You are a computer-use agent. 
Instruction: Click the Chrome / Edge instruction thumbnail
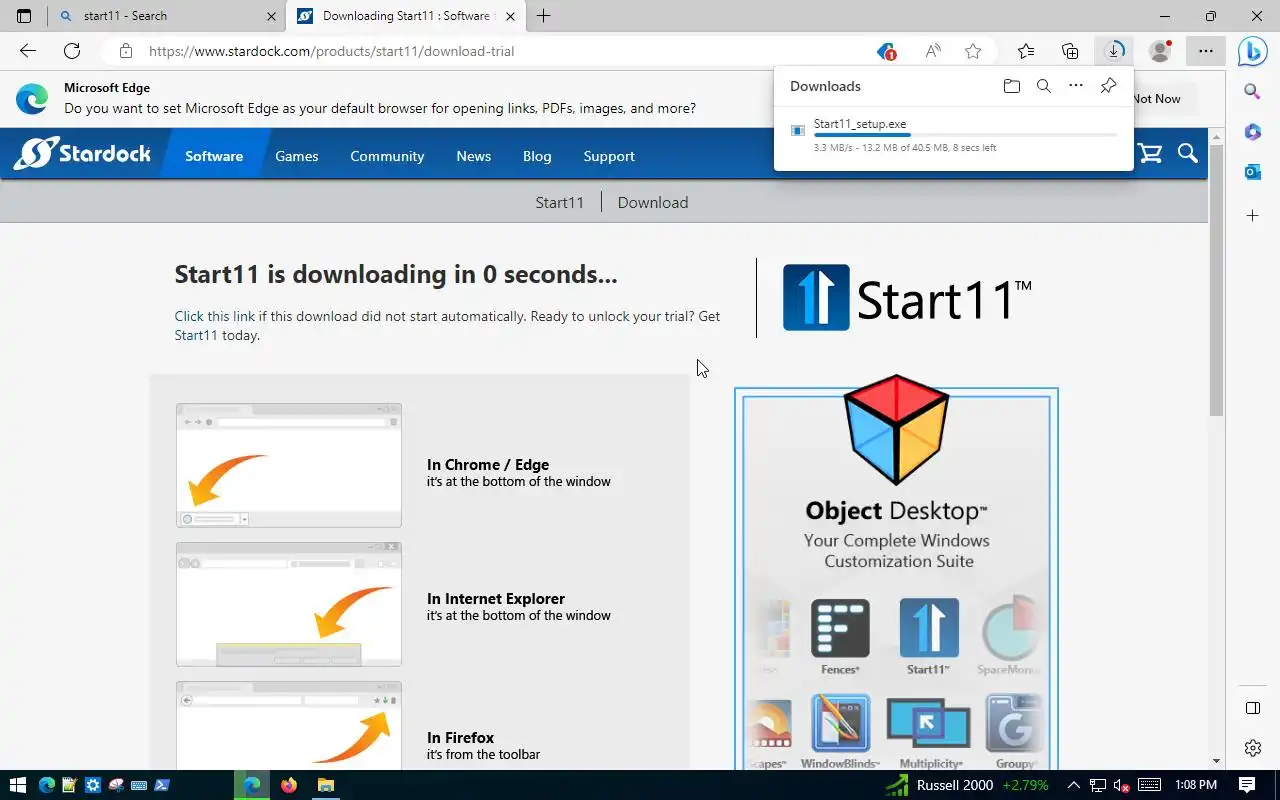pyautogui.click(x=289, y=465)
